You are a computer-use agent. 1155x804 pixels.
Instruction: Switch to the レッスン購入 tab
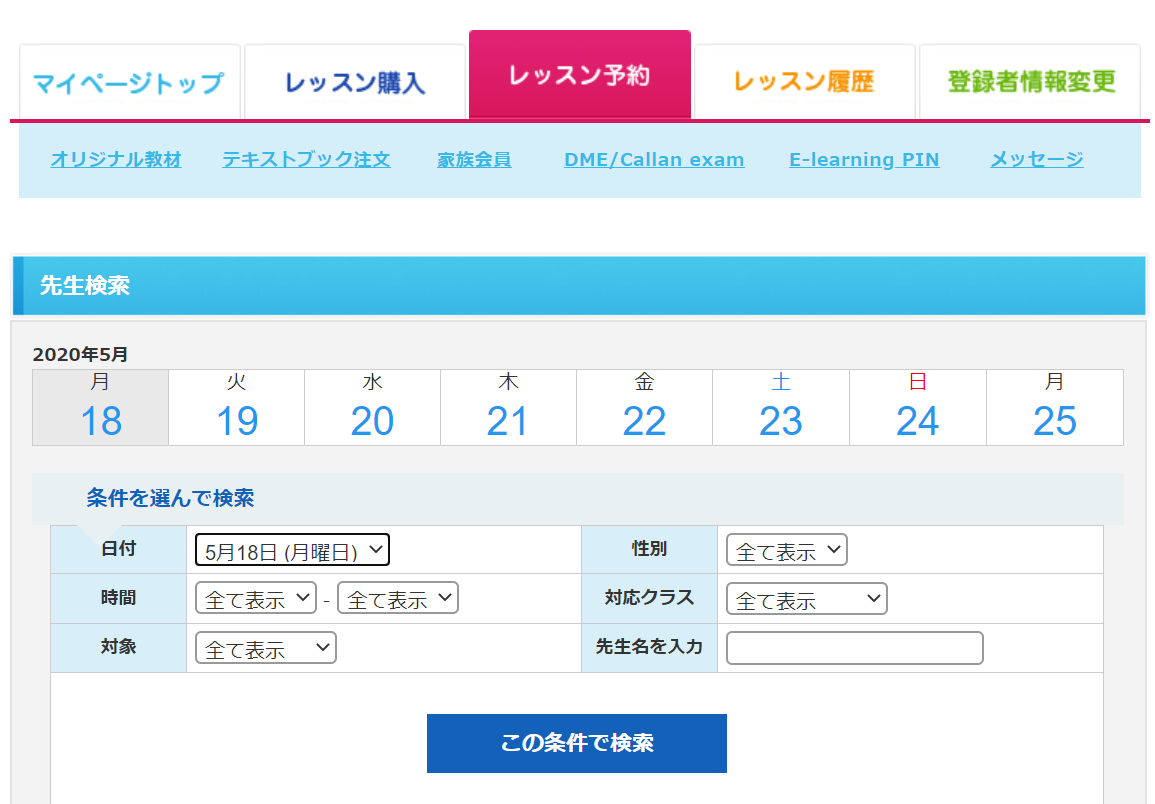[x=355, y=82]
